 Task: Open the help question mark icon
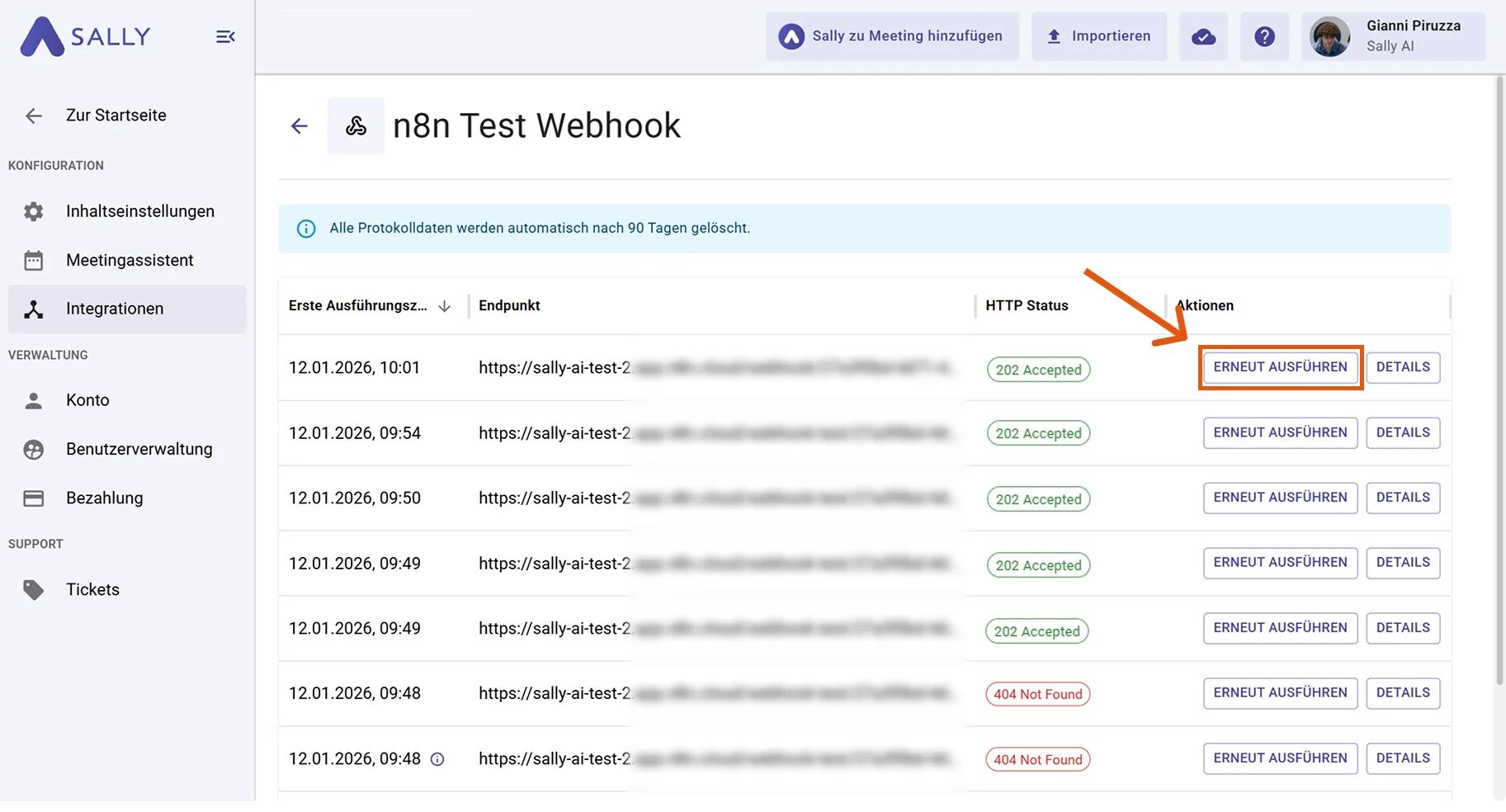(1264, 36)
